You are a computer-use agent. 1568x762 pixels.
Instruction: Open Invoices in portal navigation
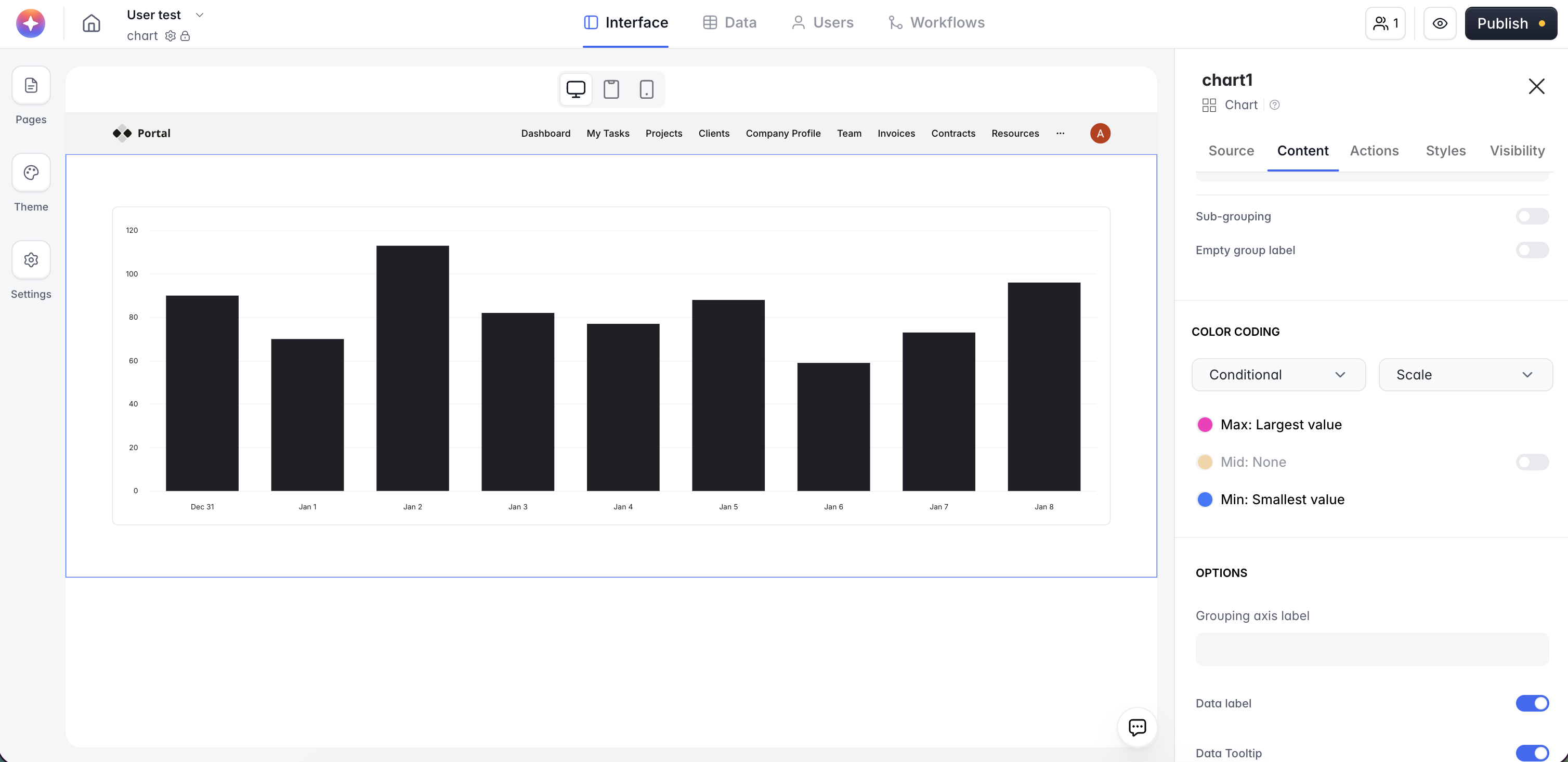pyautogui.click(x=896, y=133)
